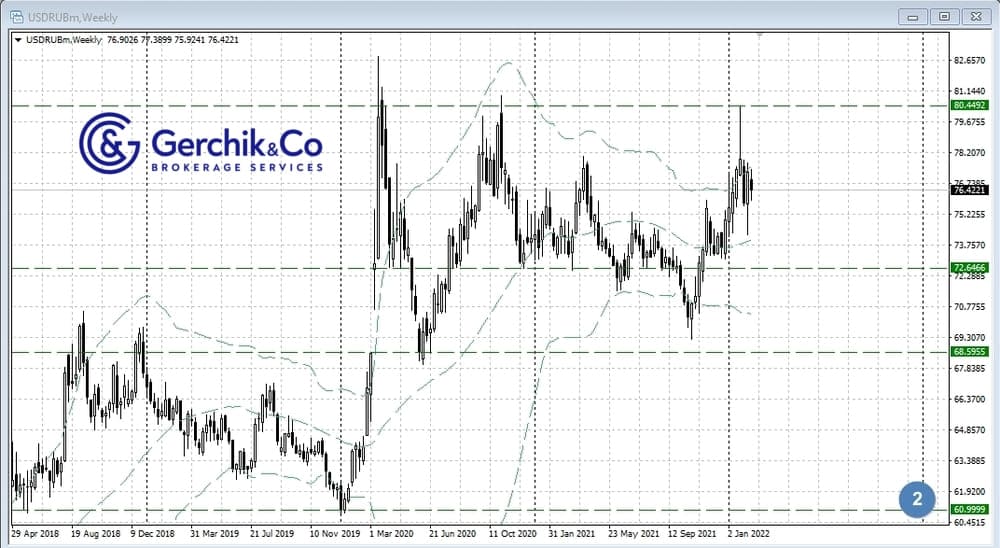
Task: Close the USDRUBm Weekly chart window
Action: pyautogui.click(x=975, y=15)
